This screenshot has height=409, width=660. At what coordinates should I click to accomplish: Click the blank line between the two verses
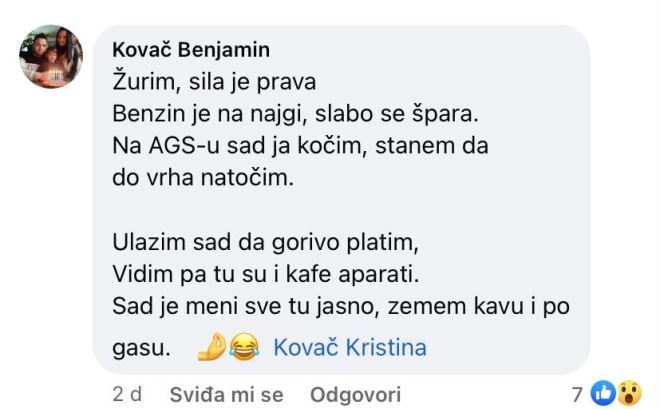click(300, 209)
